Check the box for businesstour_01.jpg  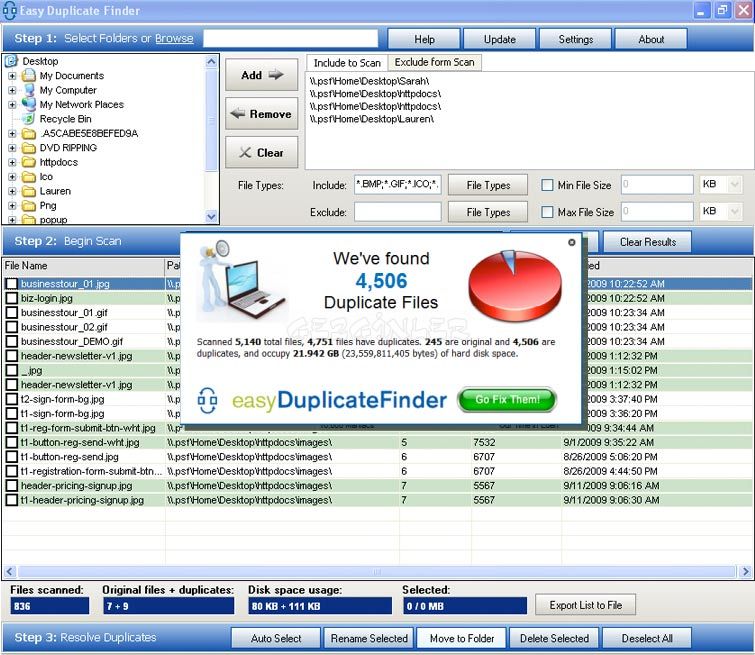coord(12,284)
